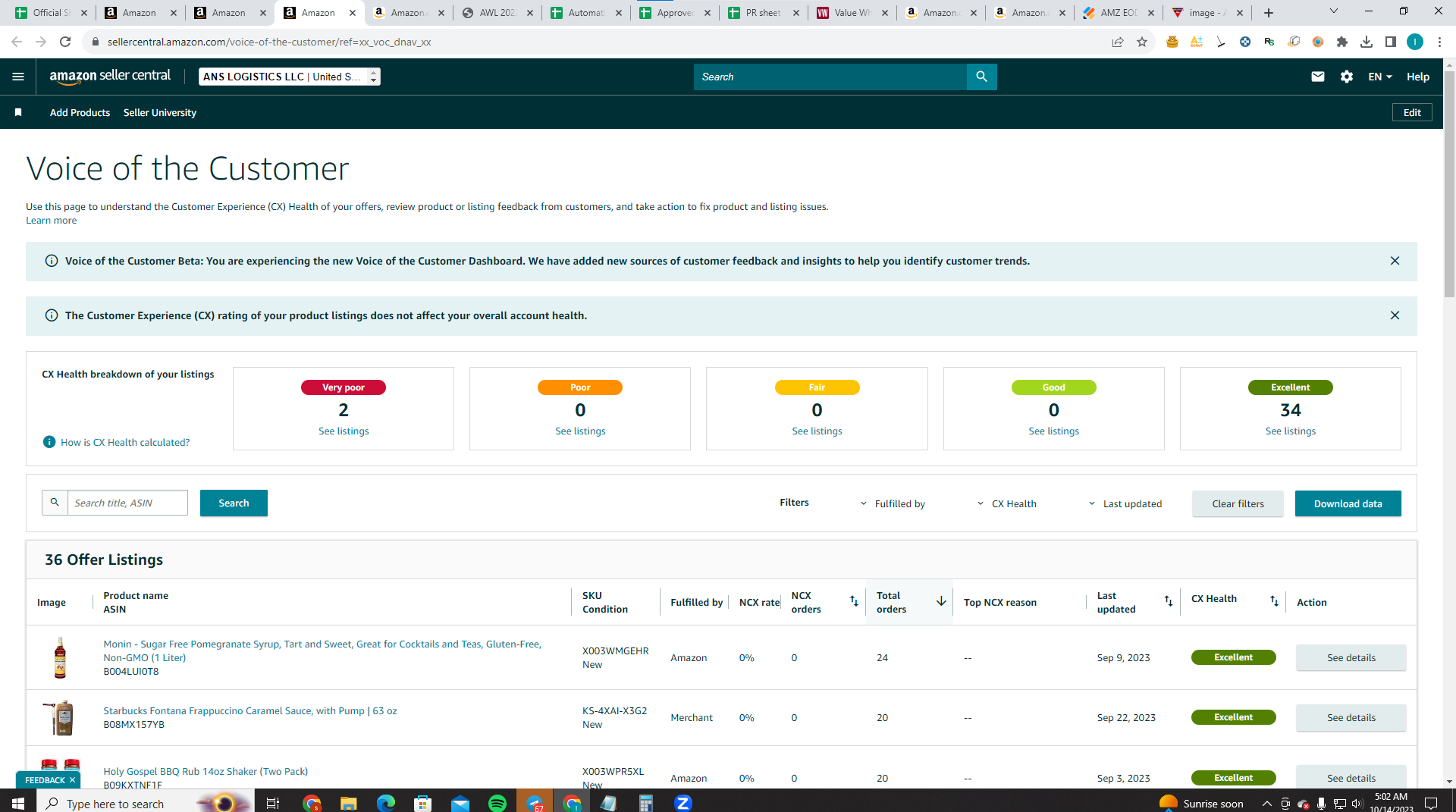1456x812 pixels.
Task: Open Spotify from the taskbar
Action: point(497,803)
